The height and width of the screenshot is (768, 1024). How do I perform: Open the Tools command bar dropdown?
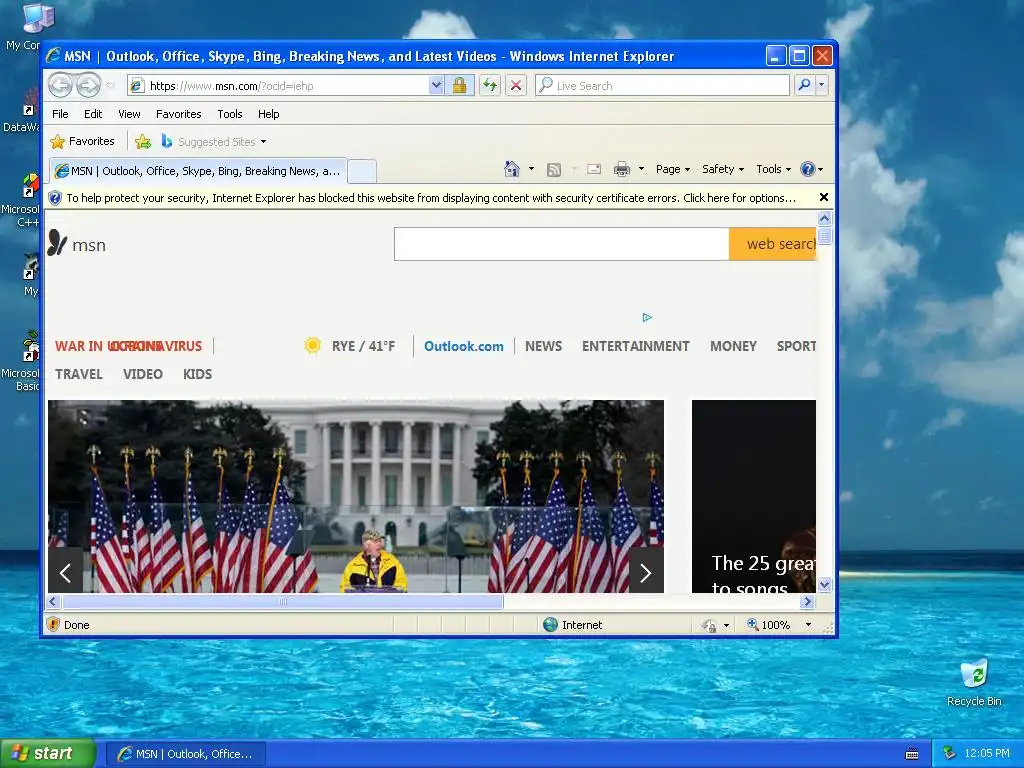773,169
